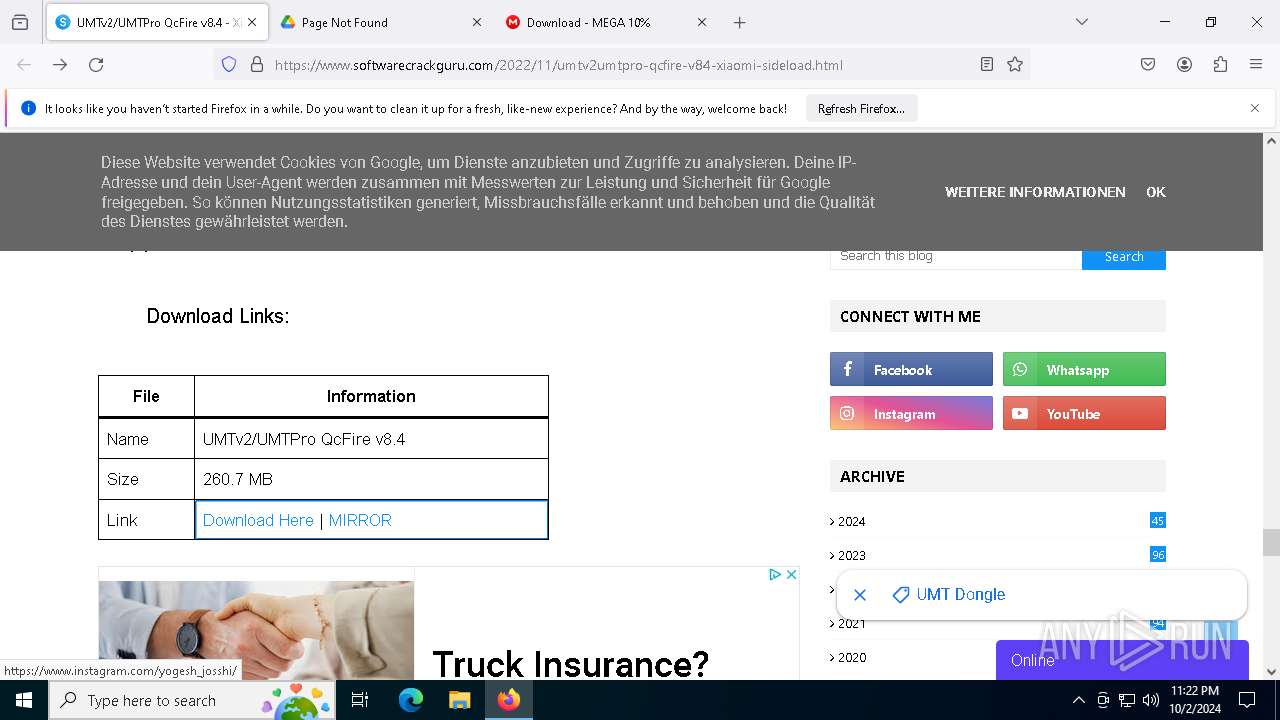Screen dimensions: 1280x720
Task: Click Download Here link
Action: tap(258, 520)
